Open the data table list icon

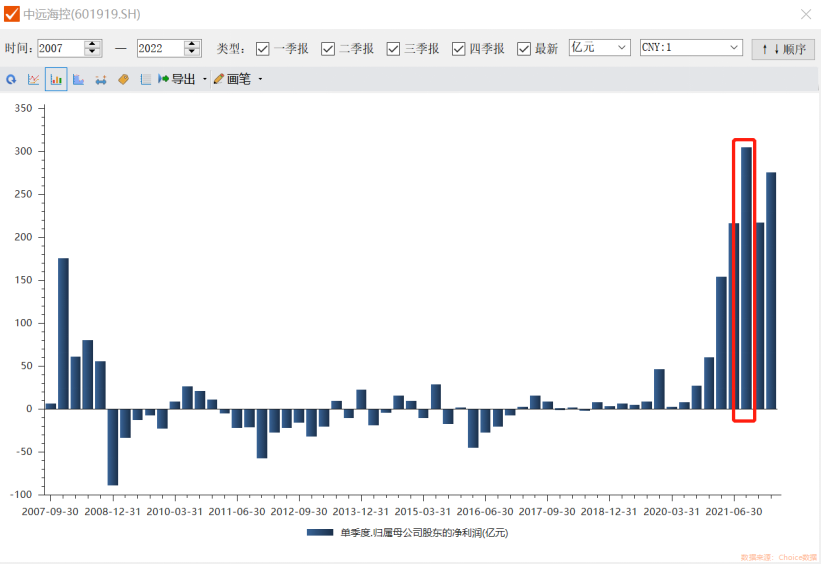pyautogui.click(x=146, y=80)
